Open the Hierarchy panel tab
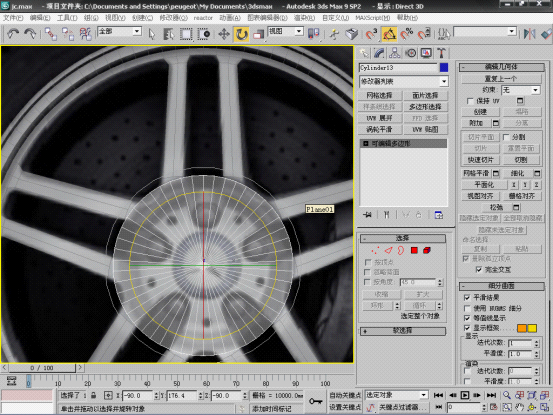Screen dimensions: 553x415 [x=395, y=53]
